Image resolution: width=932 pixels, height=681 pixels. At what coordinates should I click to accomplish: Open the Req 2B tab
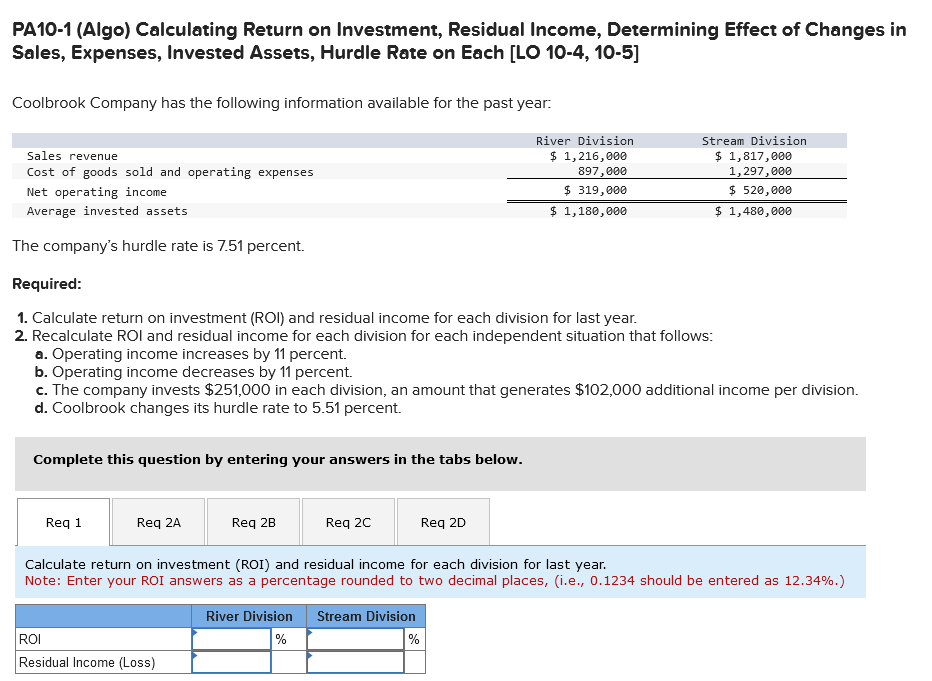[x=253, y=521]
